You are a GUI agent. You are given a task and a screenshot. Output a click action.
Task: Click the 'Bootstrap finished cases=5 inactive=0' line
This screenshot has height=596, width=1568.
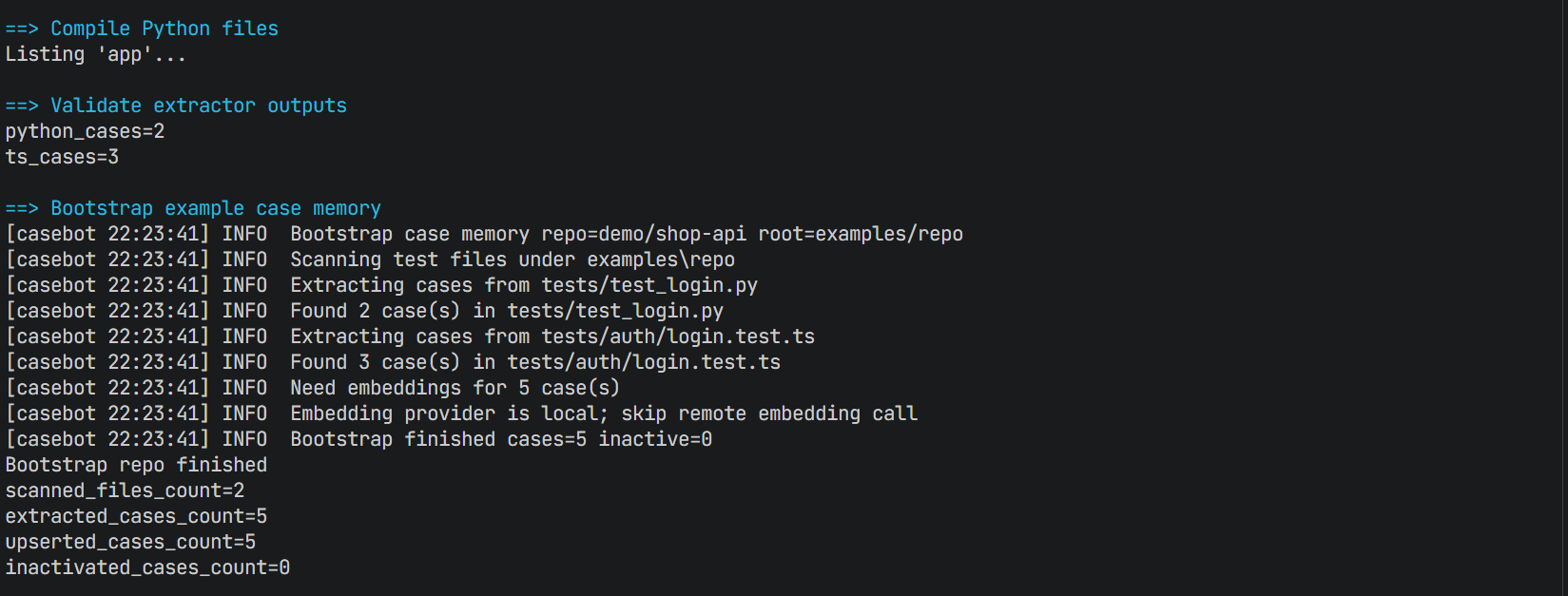pyautogui.click(x=359, y=439)
